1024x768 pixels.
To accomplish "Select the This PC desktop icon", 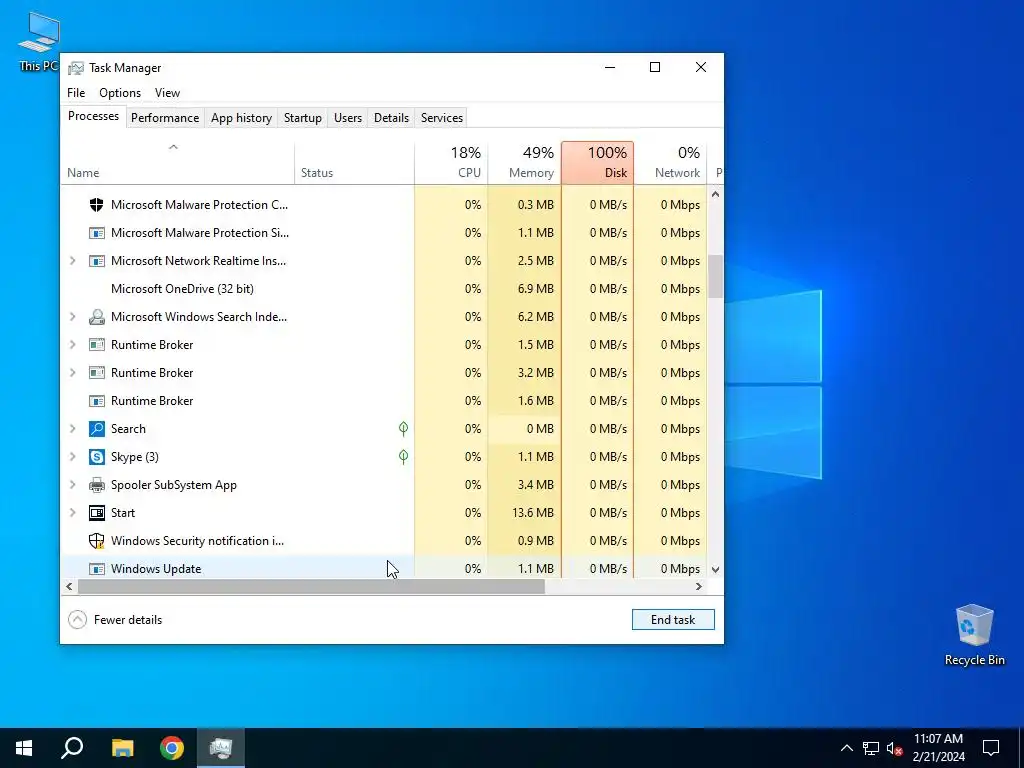I will click(39, 41).
